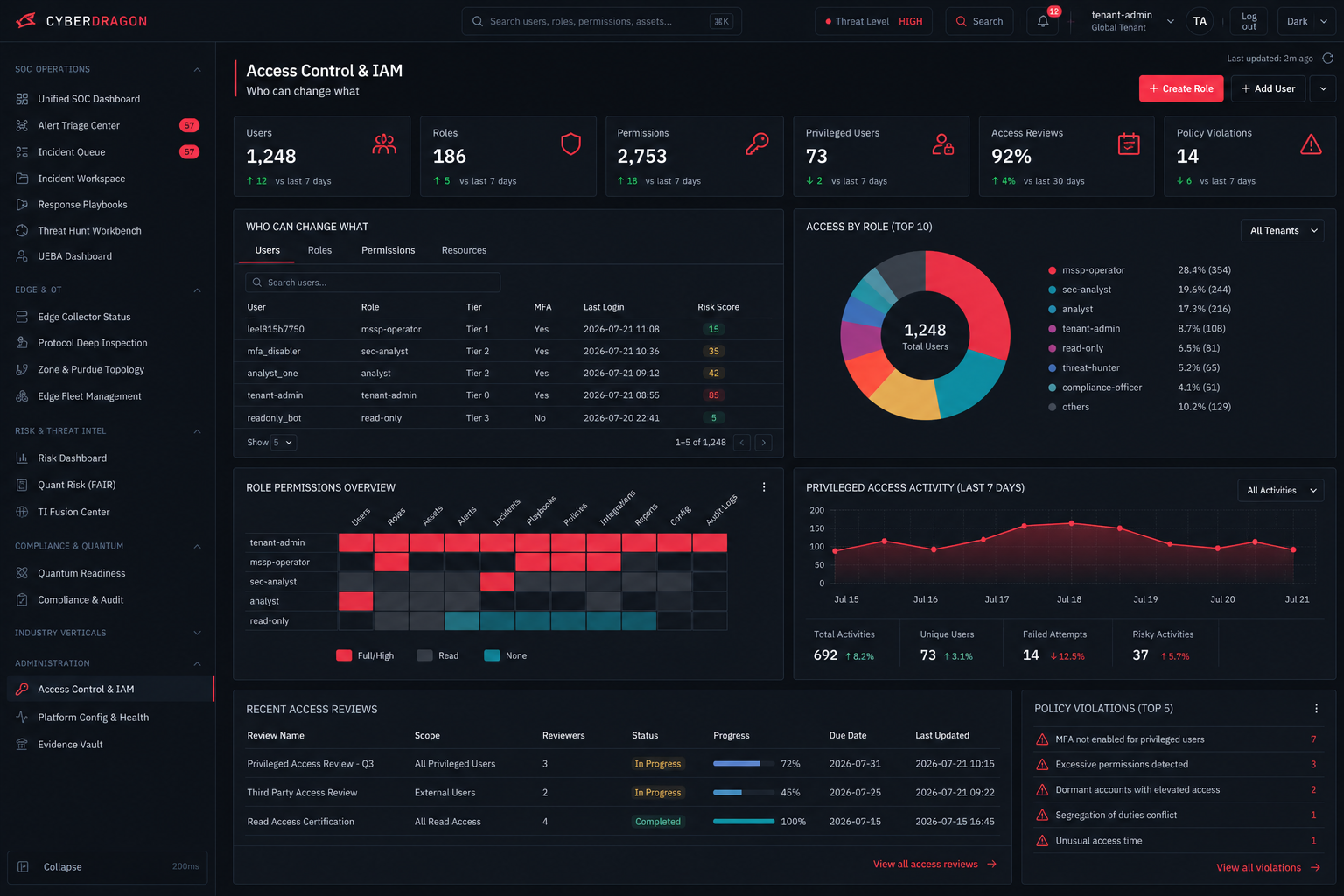Viewport: 1344px width, 896px height.
Task: Click the global search input field
Action: 602,21
